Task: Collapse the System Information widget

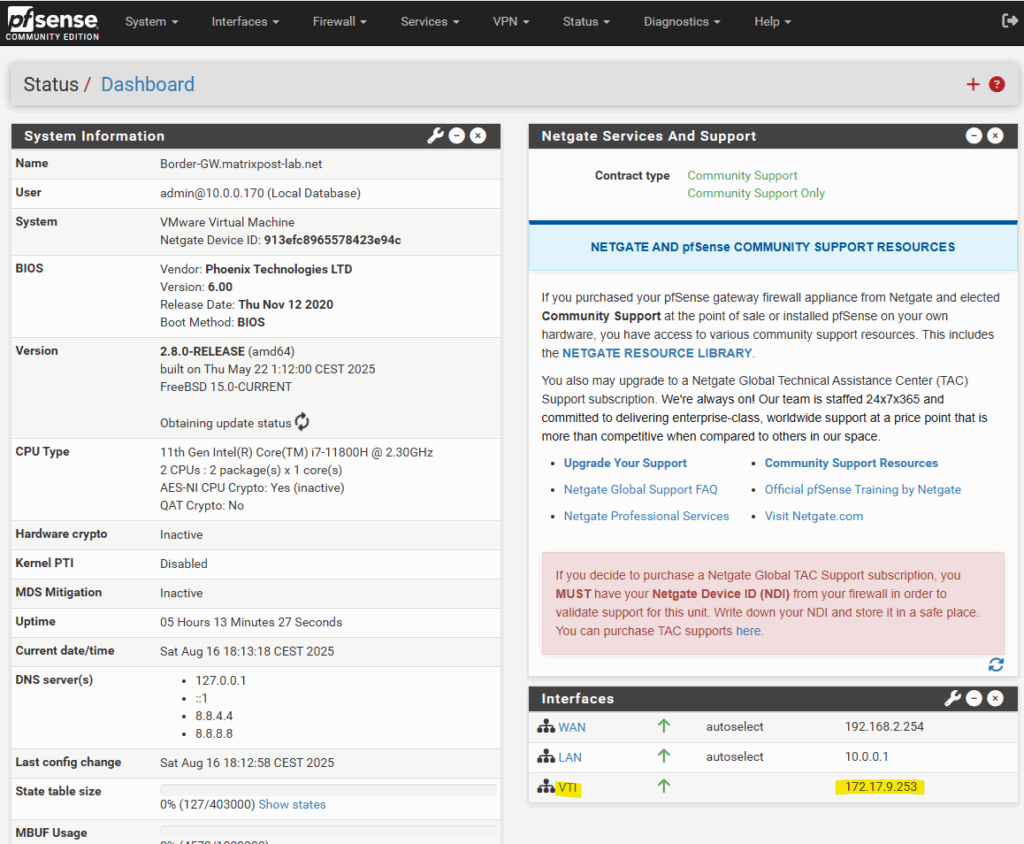Action: pyautogui.click(x=457, y=135)
